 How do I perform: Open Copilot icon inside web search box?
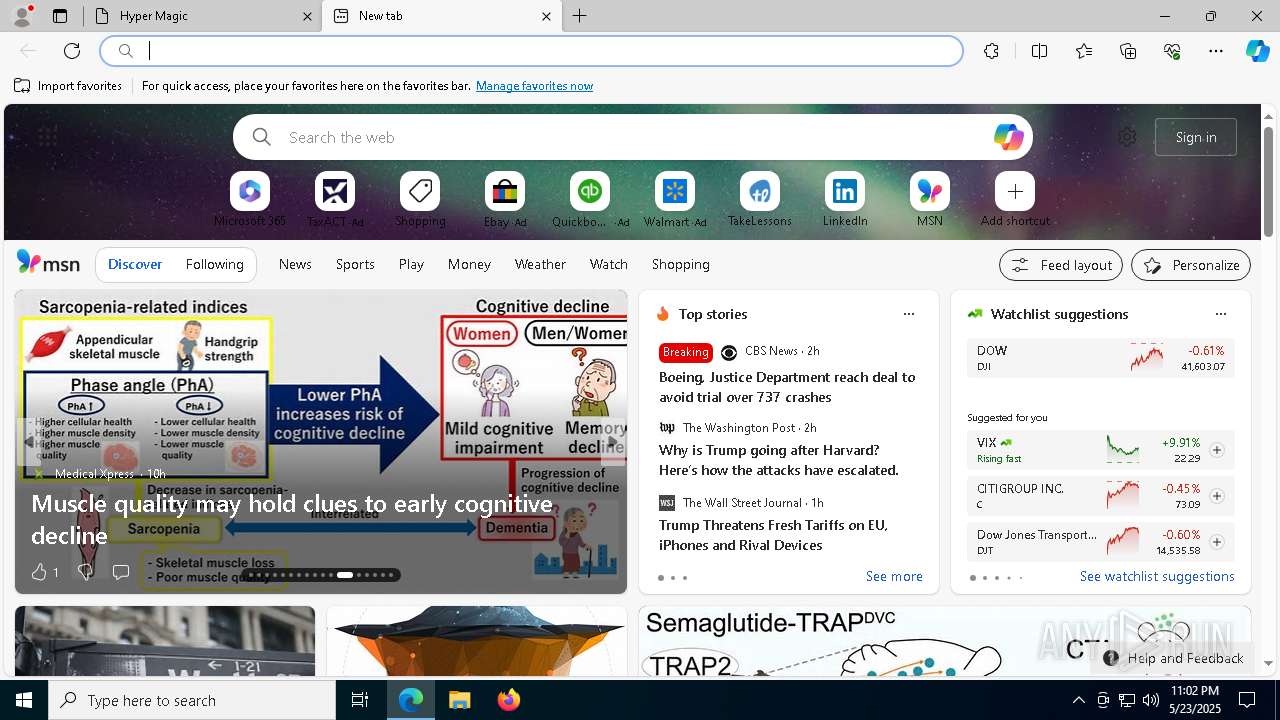(1008, 137)
